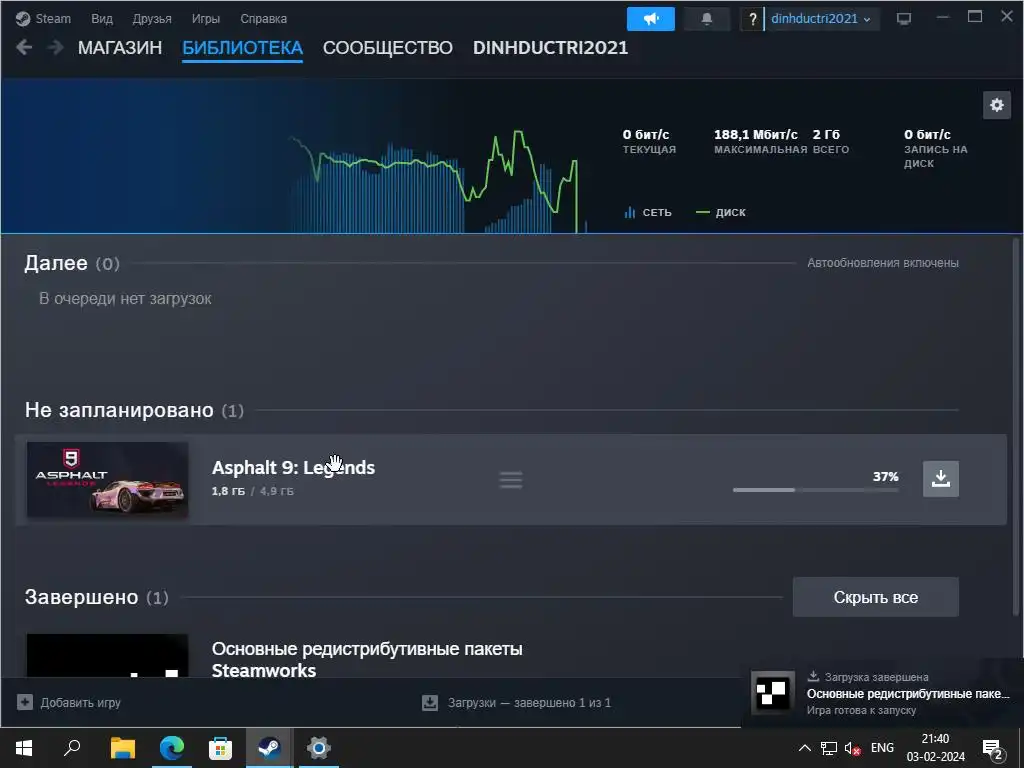The width and height of the screenshot is (1024, 768).
Task: Click the question mark help icon
Action: [x=752, y=19]
